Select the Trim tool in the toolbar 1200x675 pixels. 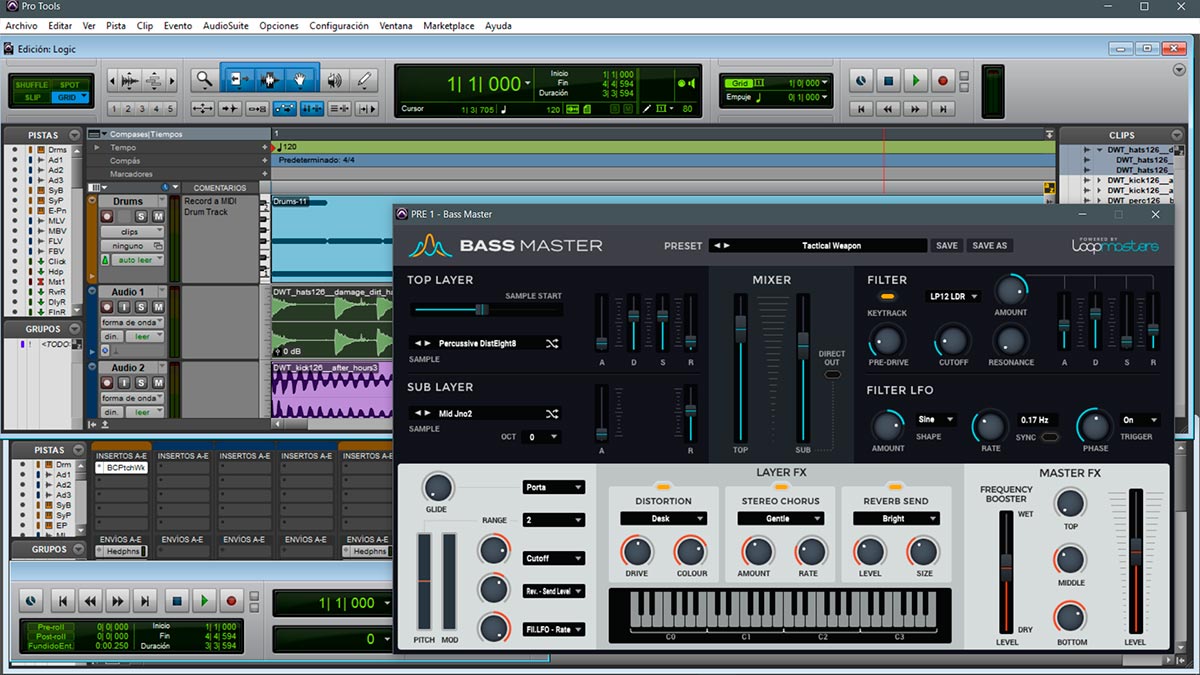click(237, 80)
